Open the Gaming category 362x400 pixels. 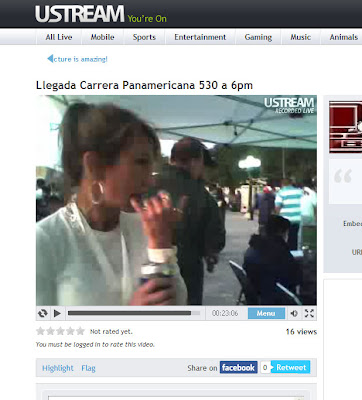click(258, 37)
